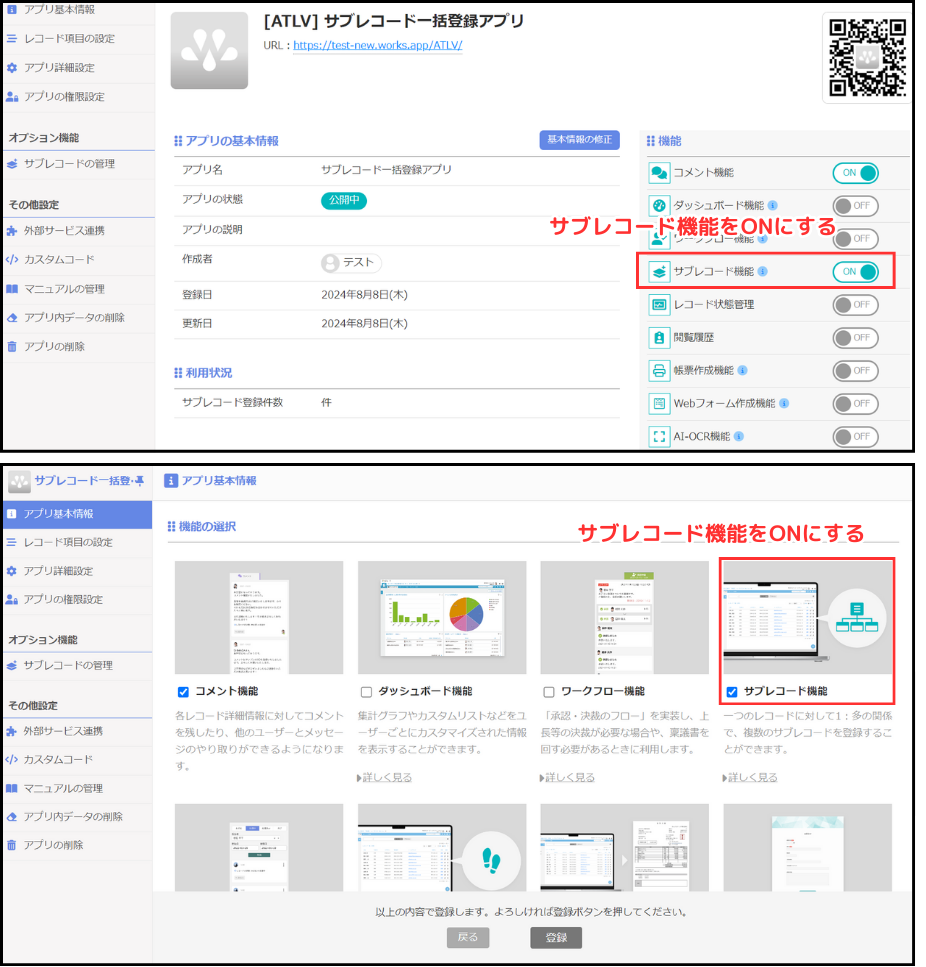Click the コメント機能 preview thumbnail

pyautogui.click(x=259, y=618)
